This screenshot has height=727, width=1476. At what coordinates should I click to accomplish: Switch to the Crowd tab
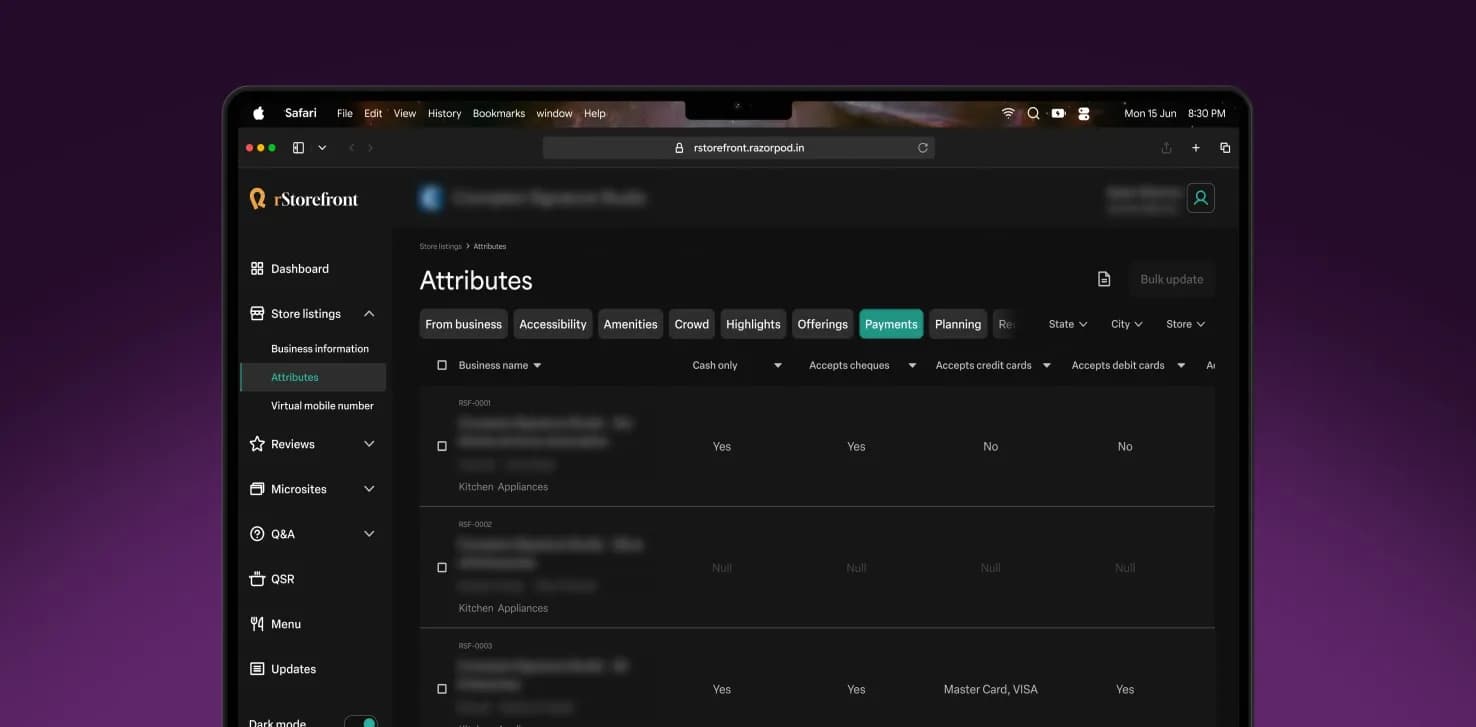(692, 324)
